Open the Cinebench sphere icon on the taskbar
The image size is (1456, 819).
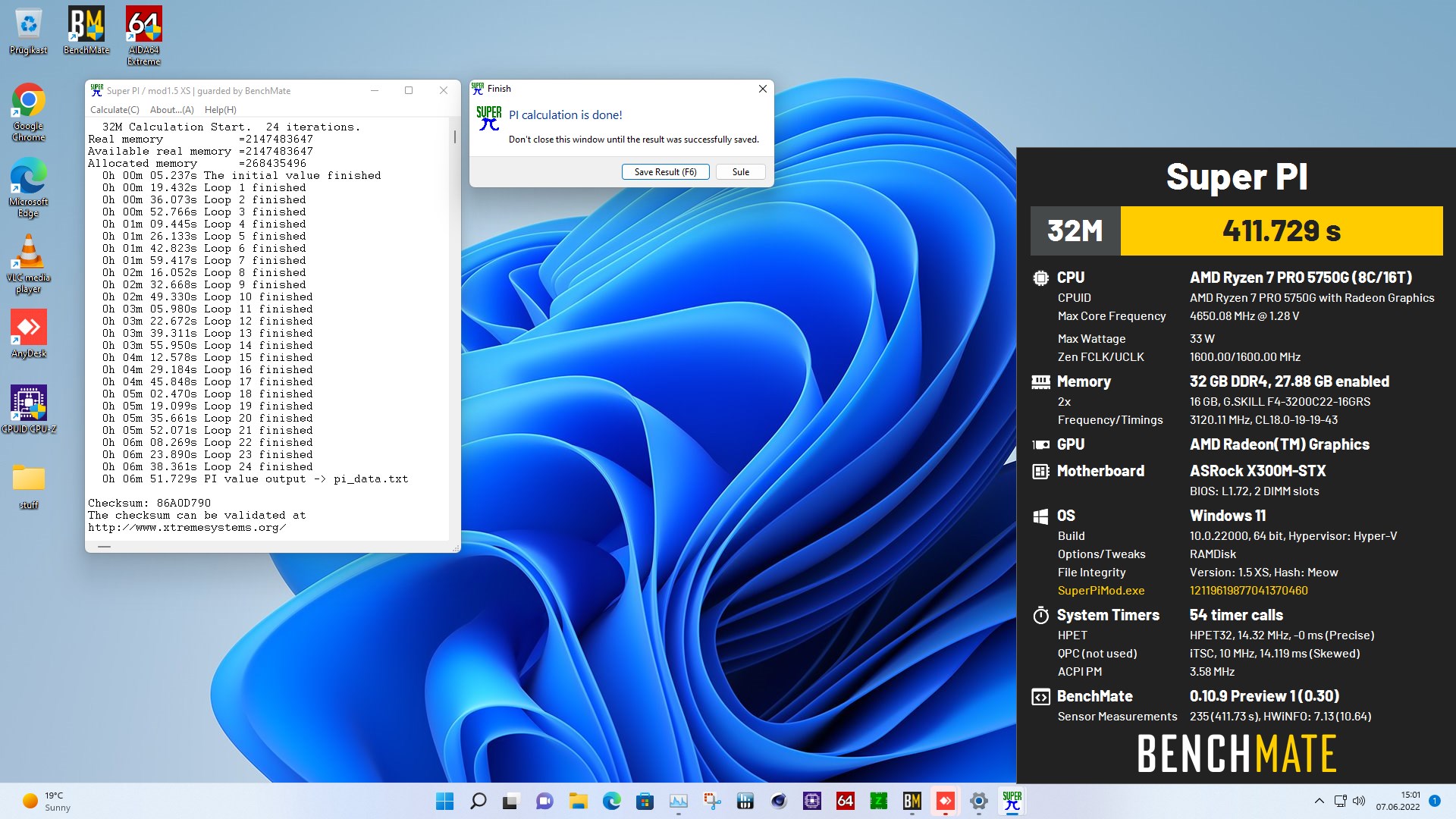(x=778, y=801)
